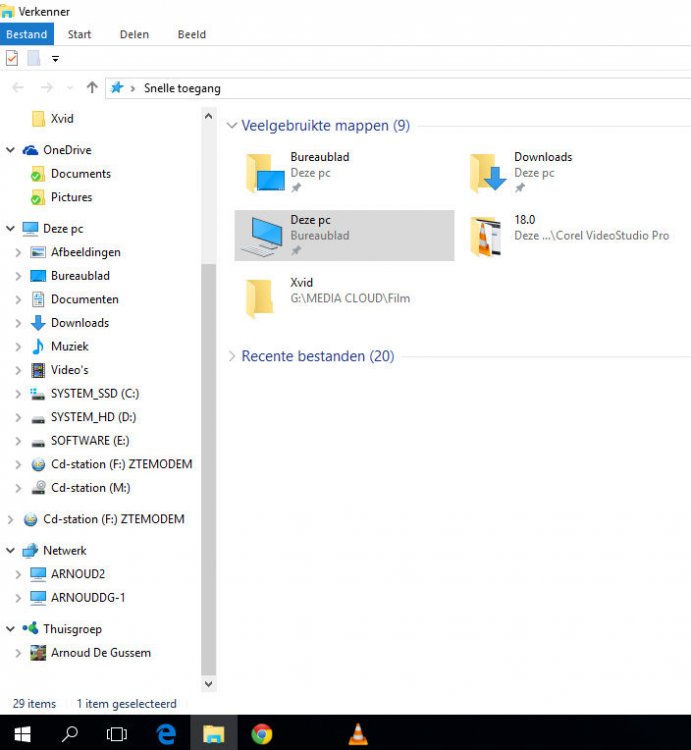The height and width of the screenshot is (750, 691).
Task: Switch to the Beeld ribbon tab
Action: pos(191,34)
